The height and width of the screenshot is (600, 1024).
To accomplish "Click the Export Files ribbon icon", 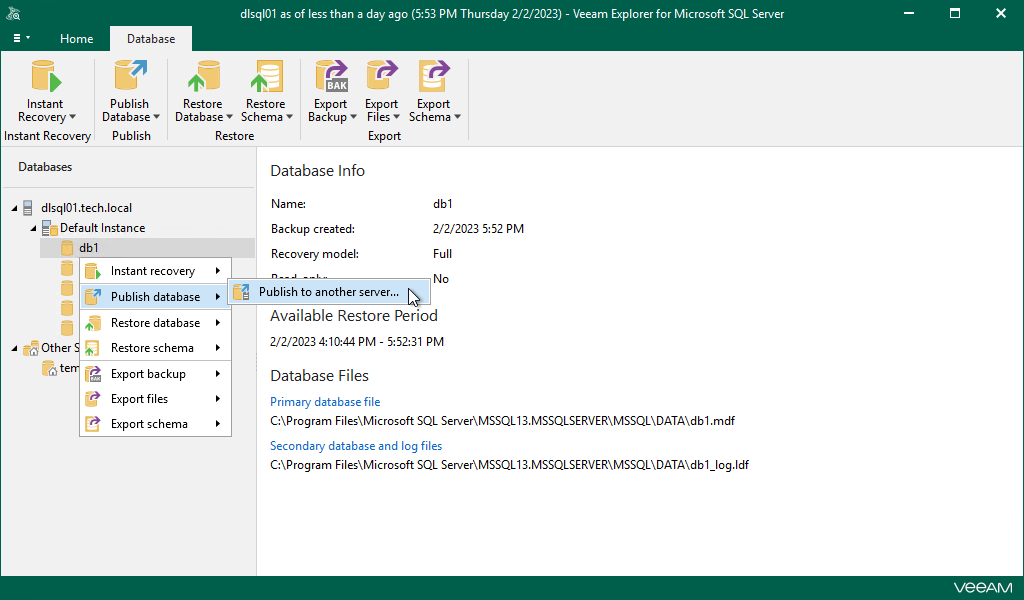I will [x=382, y=76].
